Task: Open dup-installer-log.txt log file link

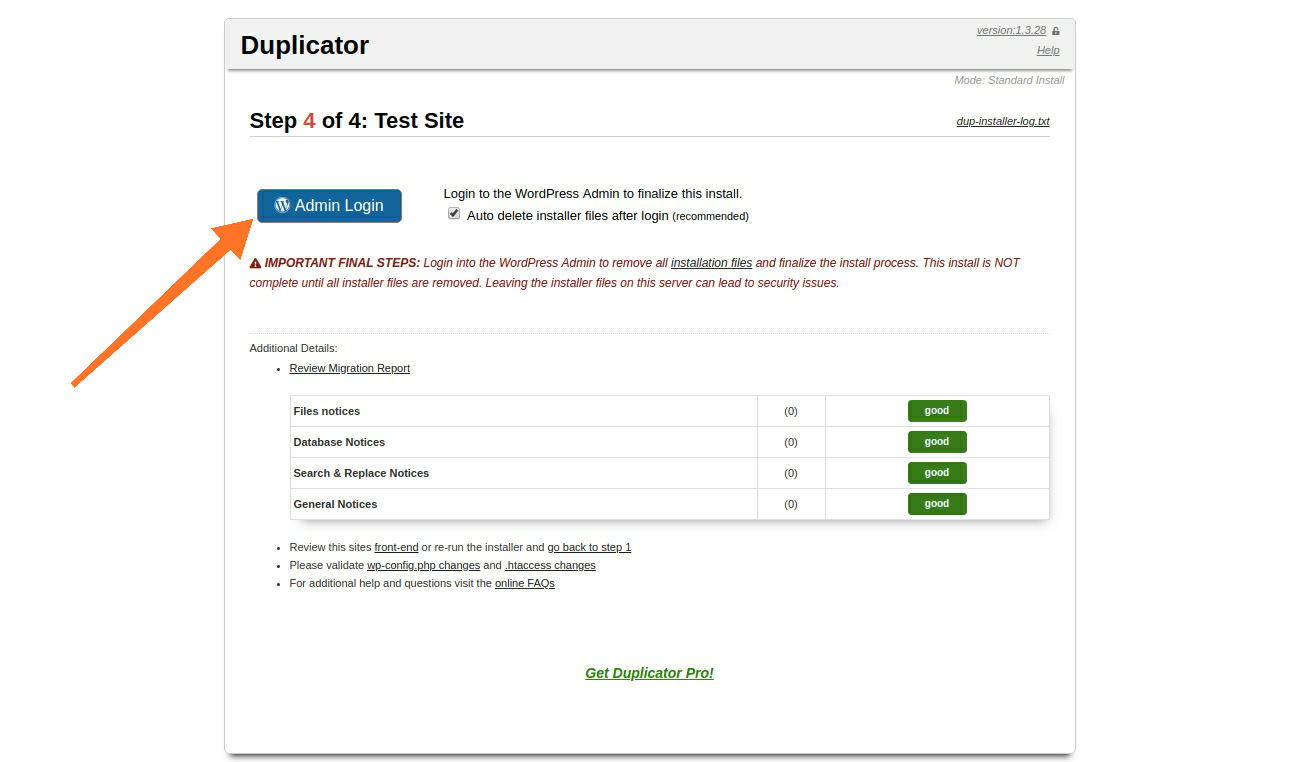Action: (1002, 121)
